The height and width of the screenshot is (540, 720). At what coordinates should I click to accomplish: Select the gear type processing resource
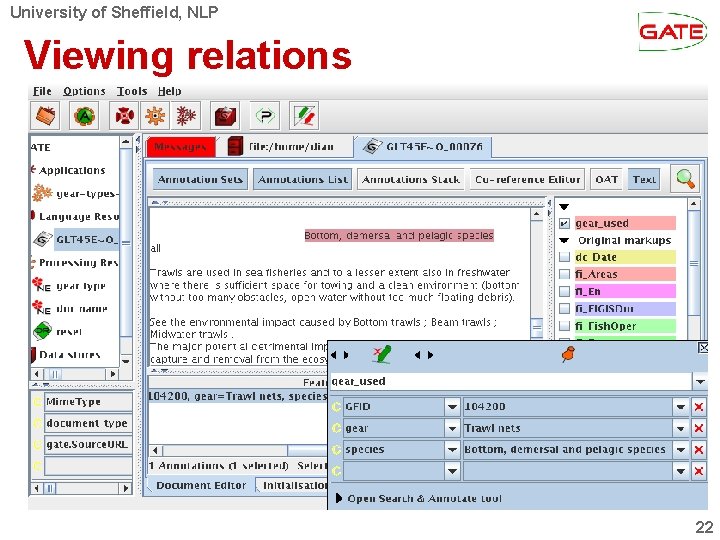(x=69, y=286)
